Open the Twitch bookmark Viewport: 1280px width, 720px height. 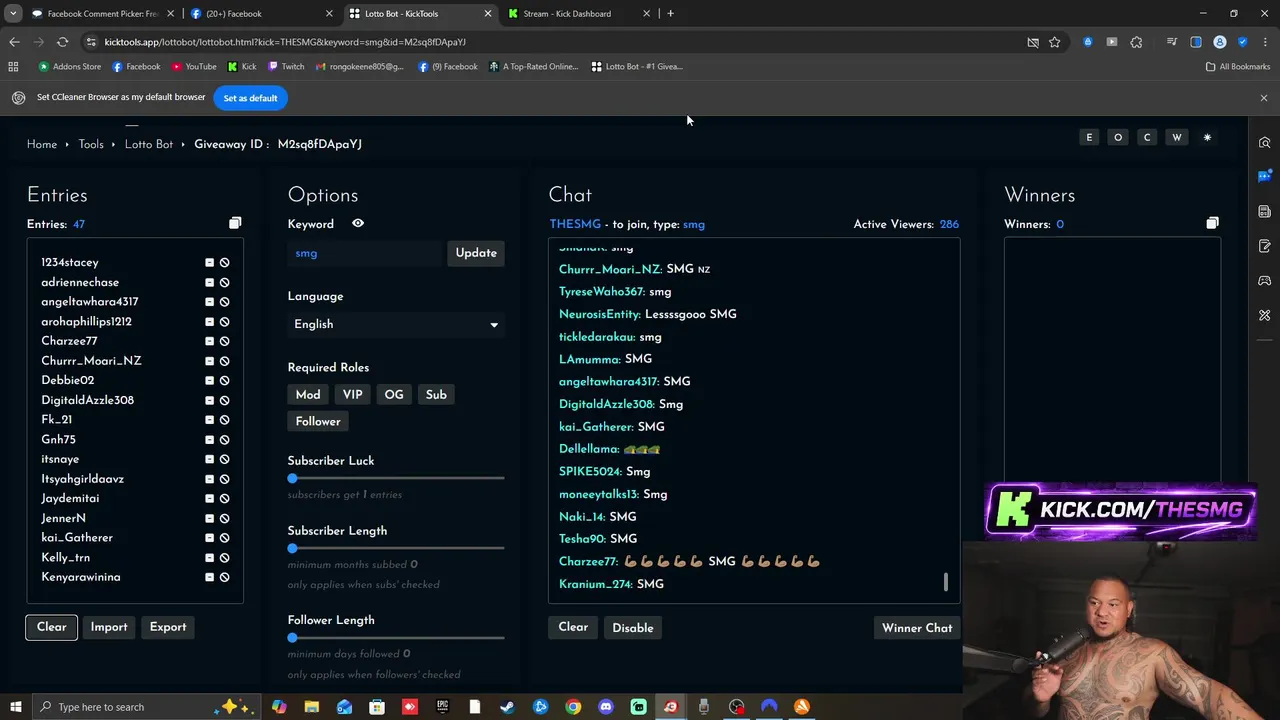tap(285, 67)
